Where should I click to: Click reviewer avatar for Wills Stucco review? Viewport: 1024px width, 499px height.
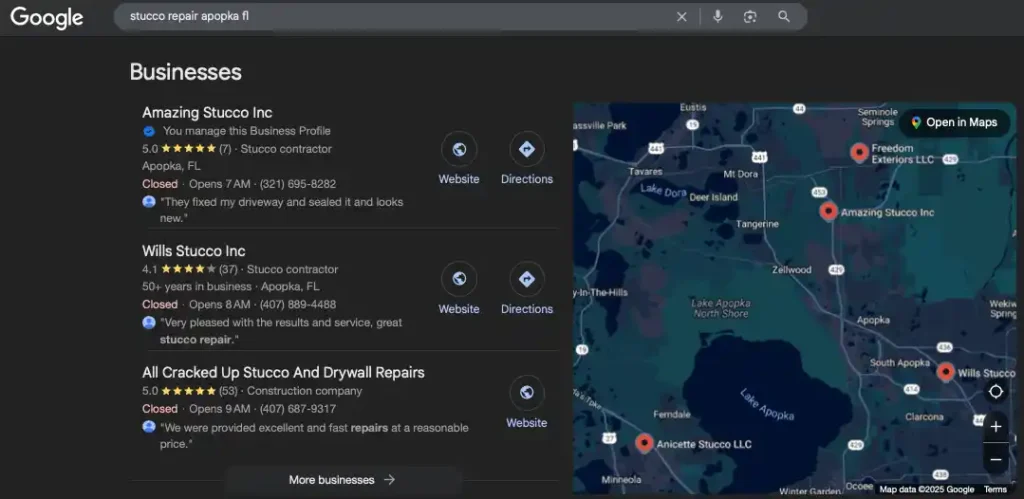(149, 322)
